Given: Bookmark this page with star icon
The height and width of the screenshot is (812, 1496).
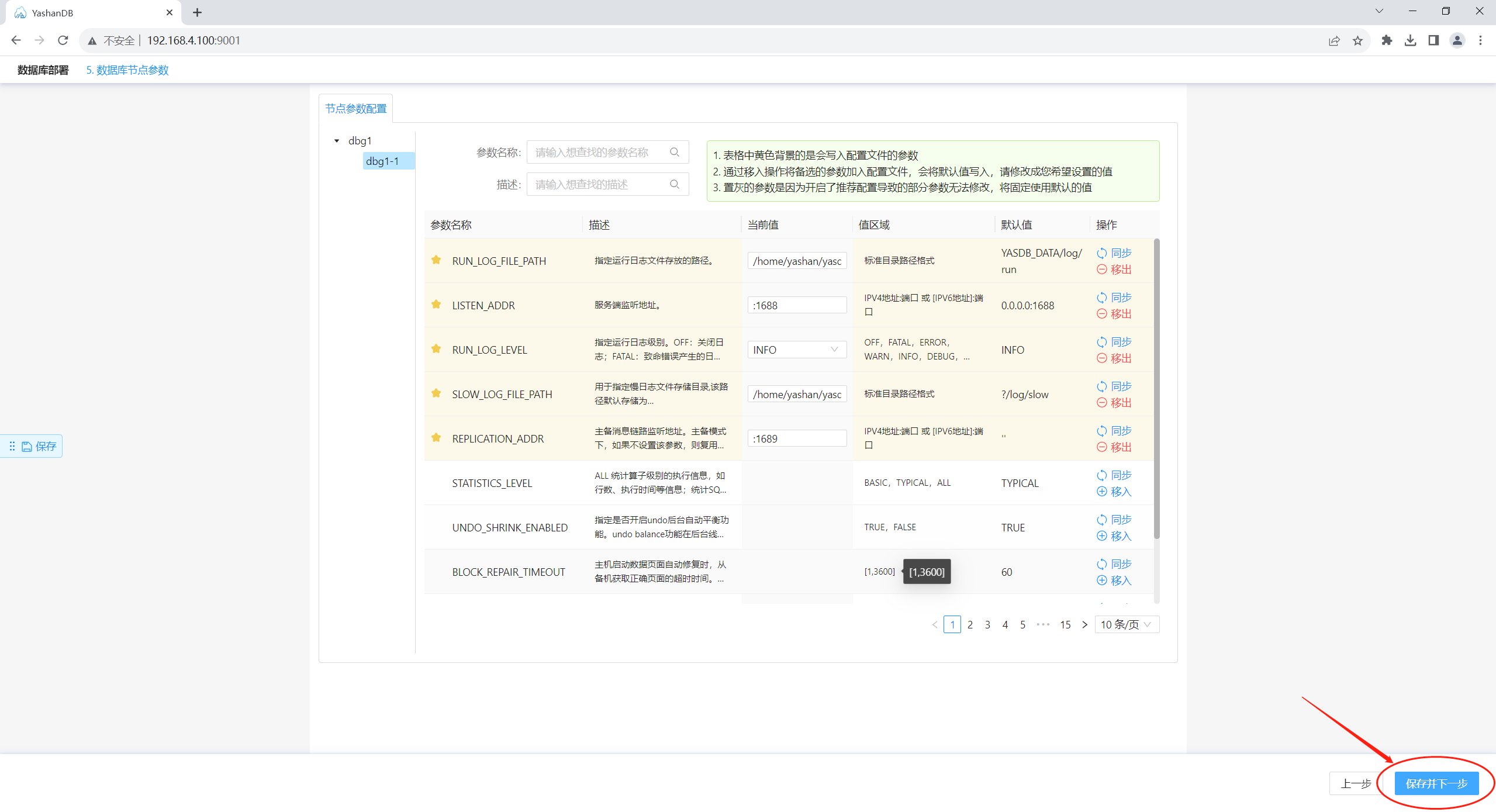Looking at the screenshot, I should (1357, 40).
